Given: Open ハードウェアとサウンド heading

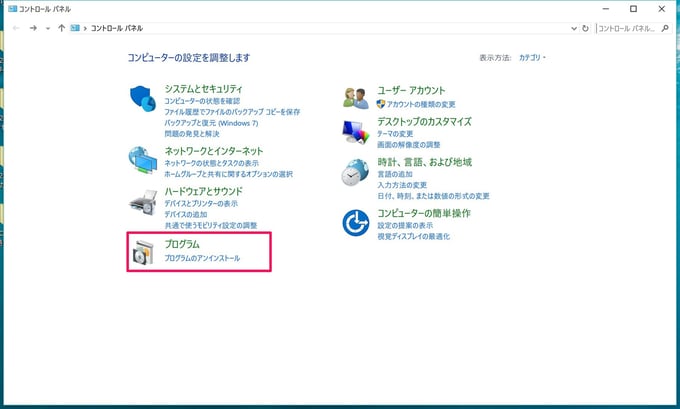Looking at the screenshot, I should click(x=203, y=191).
